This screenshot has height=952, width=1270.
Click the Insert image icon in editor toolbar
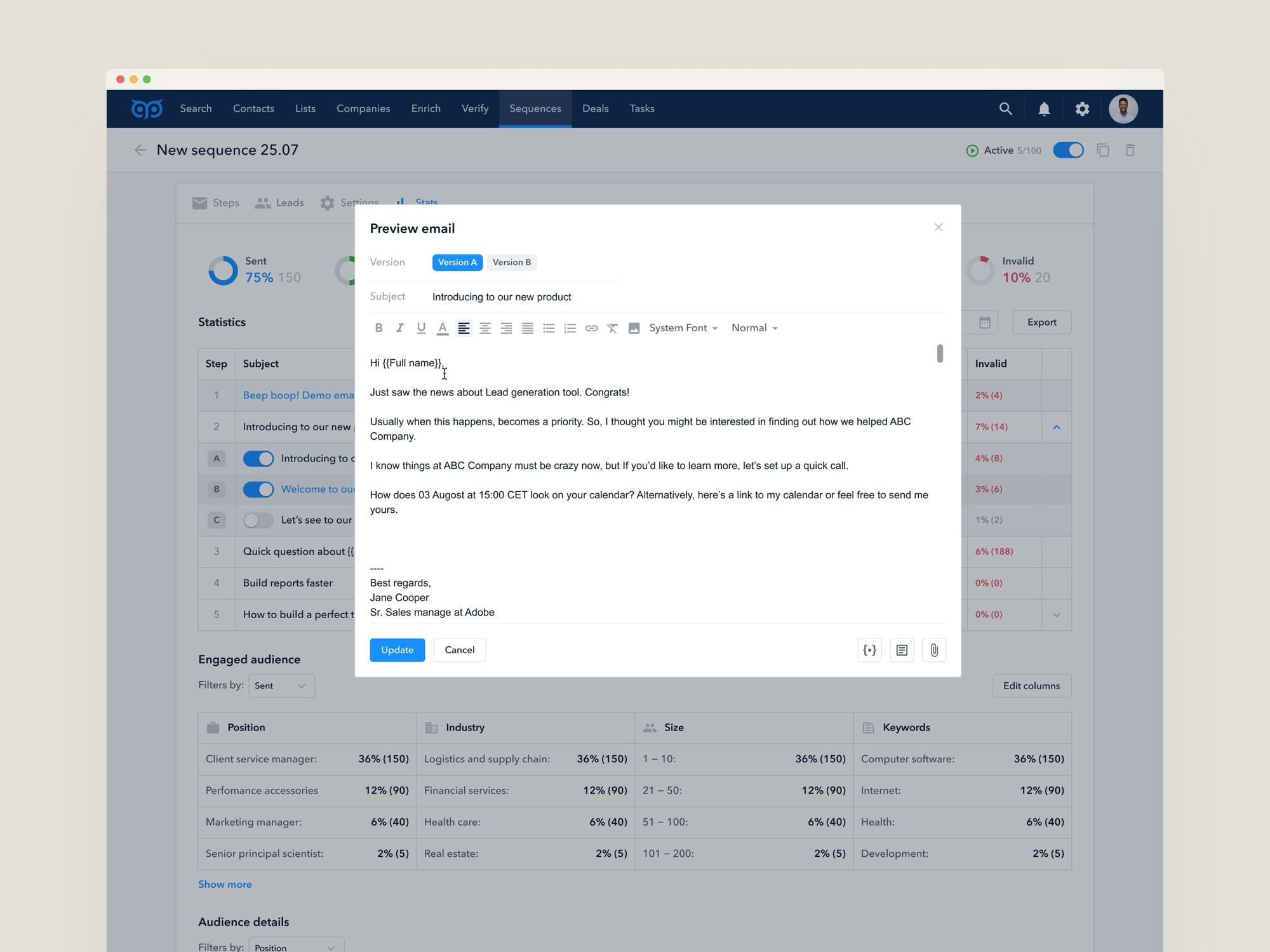coord(634,328)
